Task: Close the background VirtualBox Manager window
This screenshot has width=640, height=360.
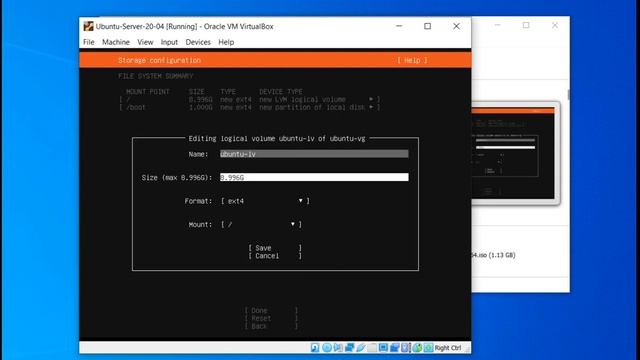Action: coord(555,25)
